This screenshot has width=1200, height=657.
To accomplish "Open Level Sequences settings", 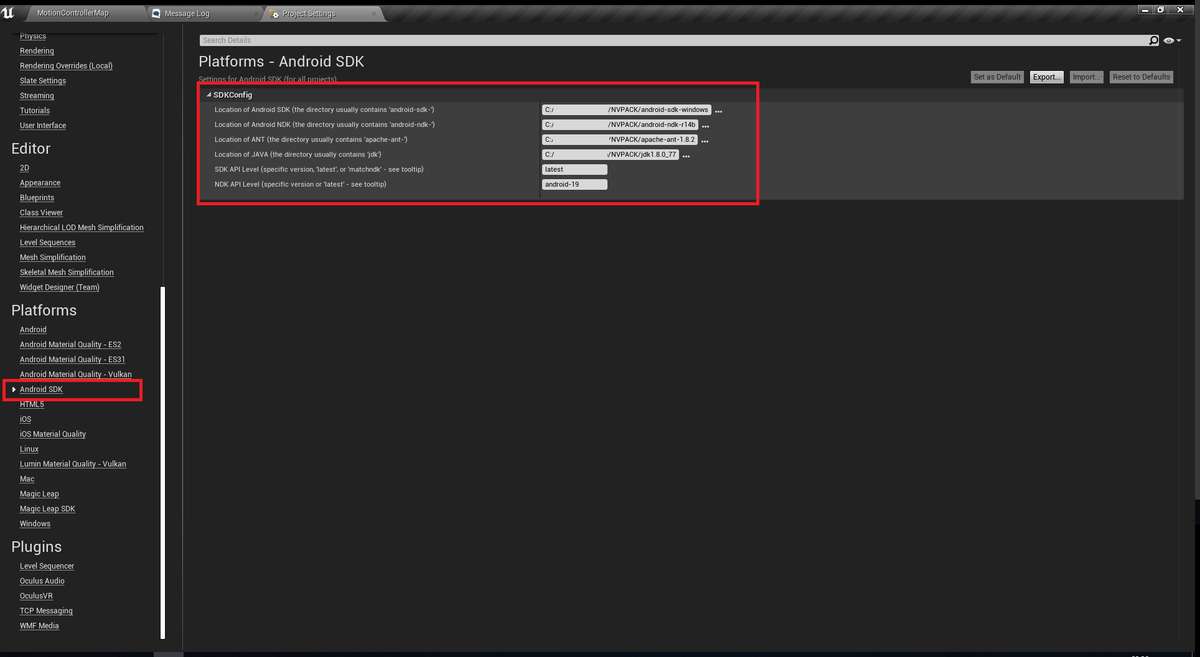I will click(48, 243).
